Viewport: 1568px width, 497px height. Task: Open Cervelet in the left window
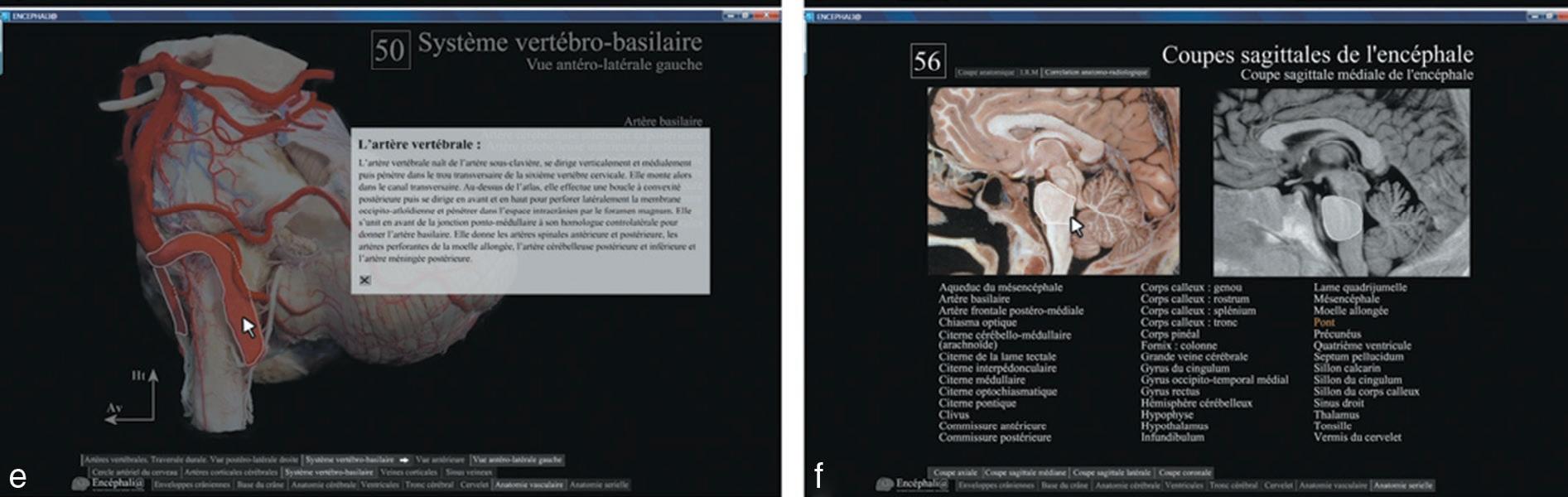pos(475,485)
